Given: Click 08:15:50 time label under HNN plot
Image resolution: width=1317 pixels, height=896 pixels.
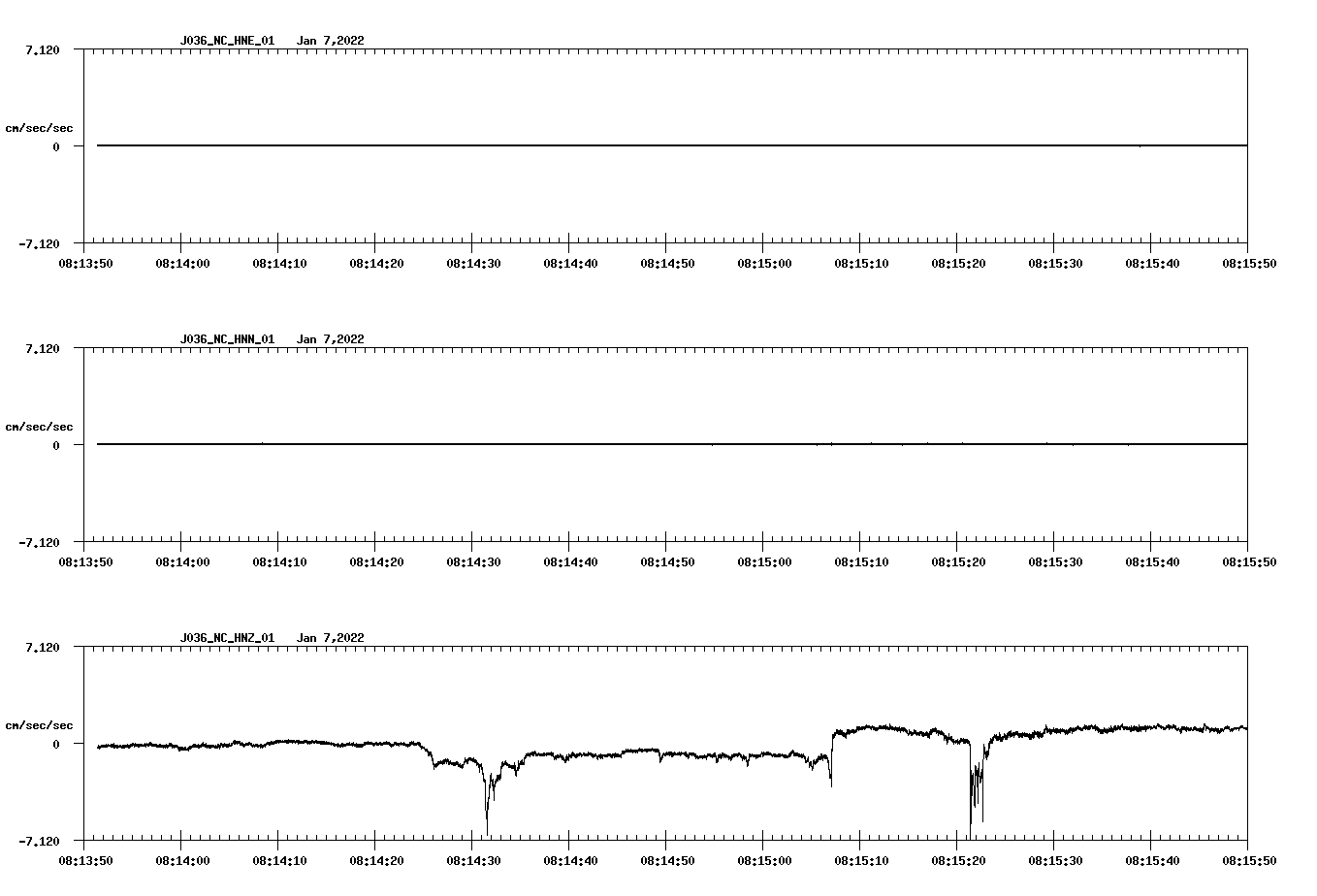Looking at the screenshot, I should tap(1249, 561).
